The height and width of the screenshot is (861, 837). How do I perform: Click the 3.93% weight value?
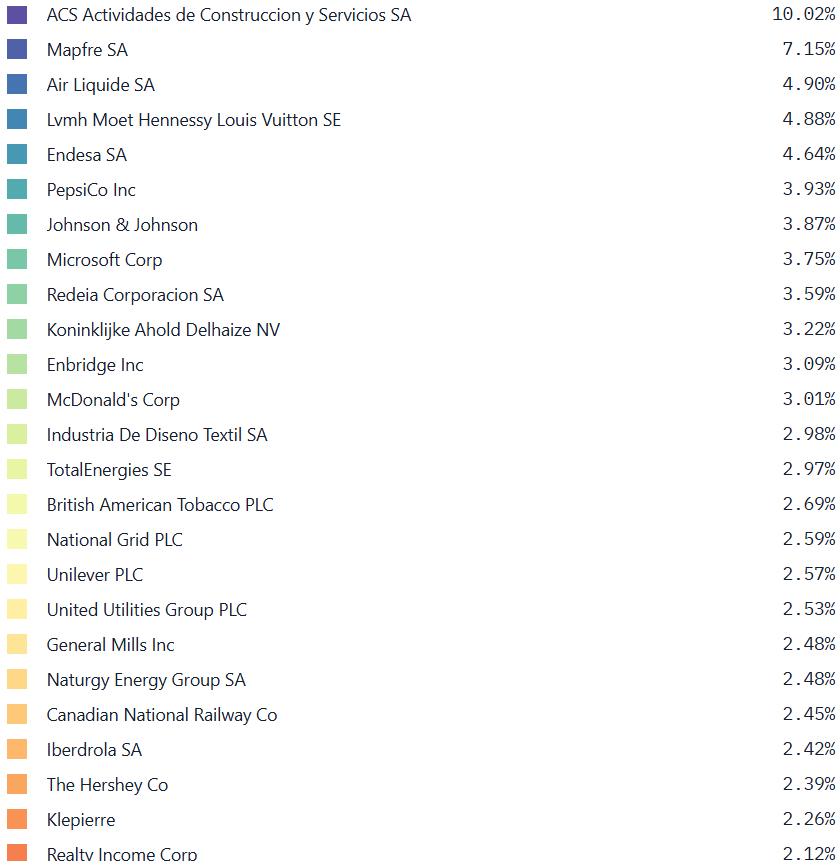point(809,189)
